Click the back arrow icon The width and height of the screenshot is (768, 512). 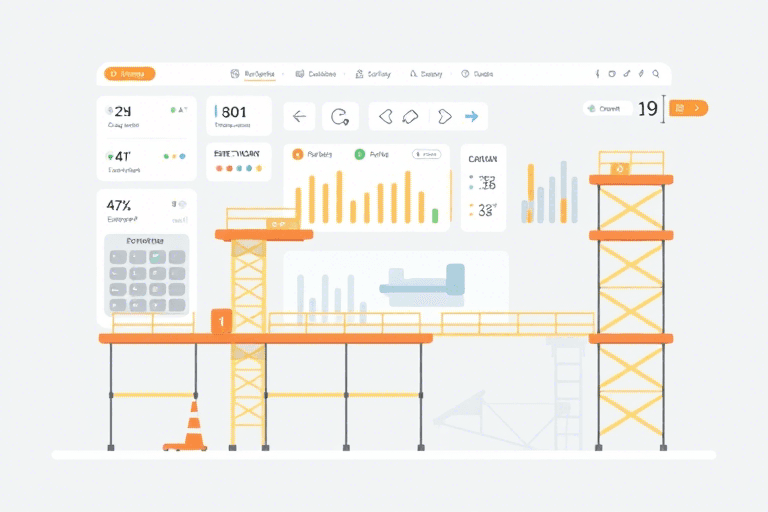[298, 117]
